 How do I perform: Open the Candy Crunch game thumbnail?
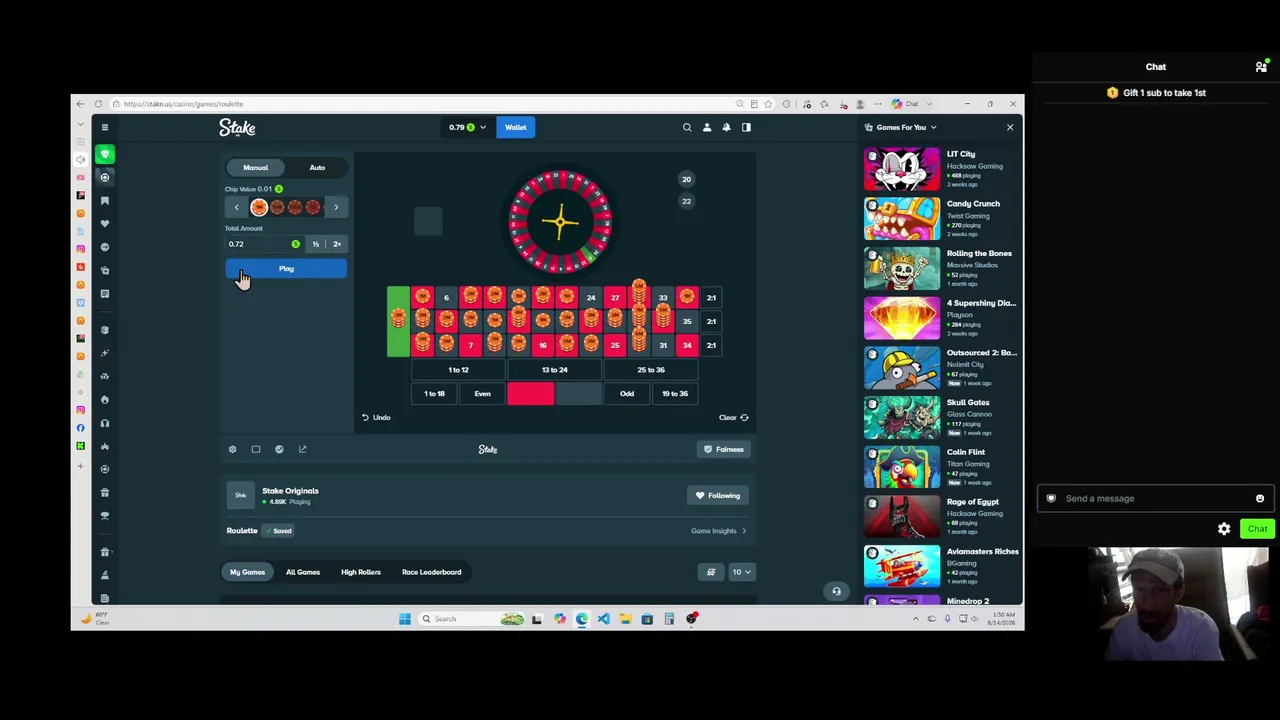tap(902, 219)
